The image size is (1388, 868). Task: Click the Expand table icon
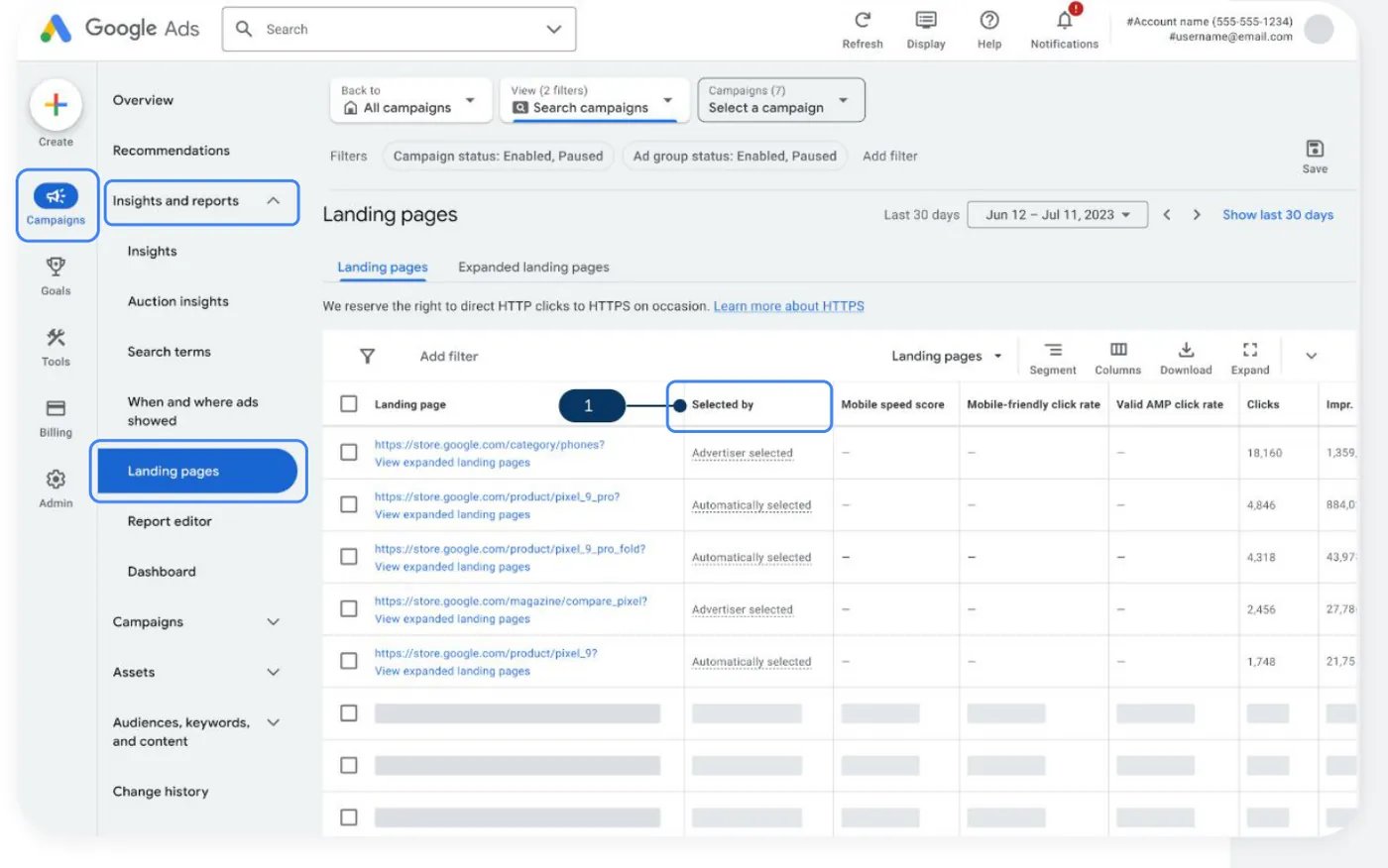pos(1250,350)
